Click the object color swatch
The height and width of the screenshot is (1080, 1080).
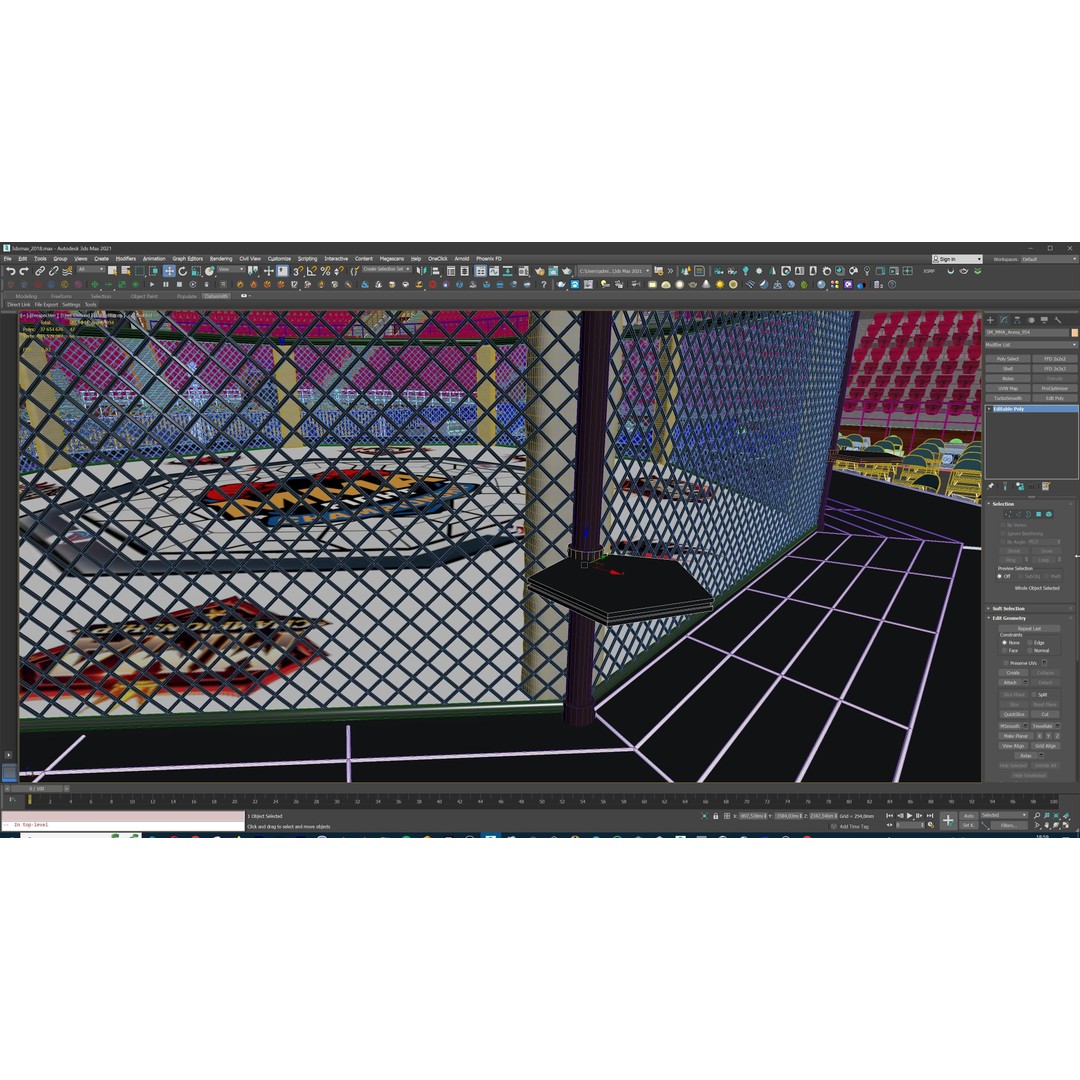pyautogui.click(x=1073, y=333)
